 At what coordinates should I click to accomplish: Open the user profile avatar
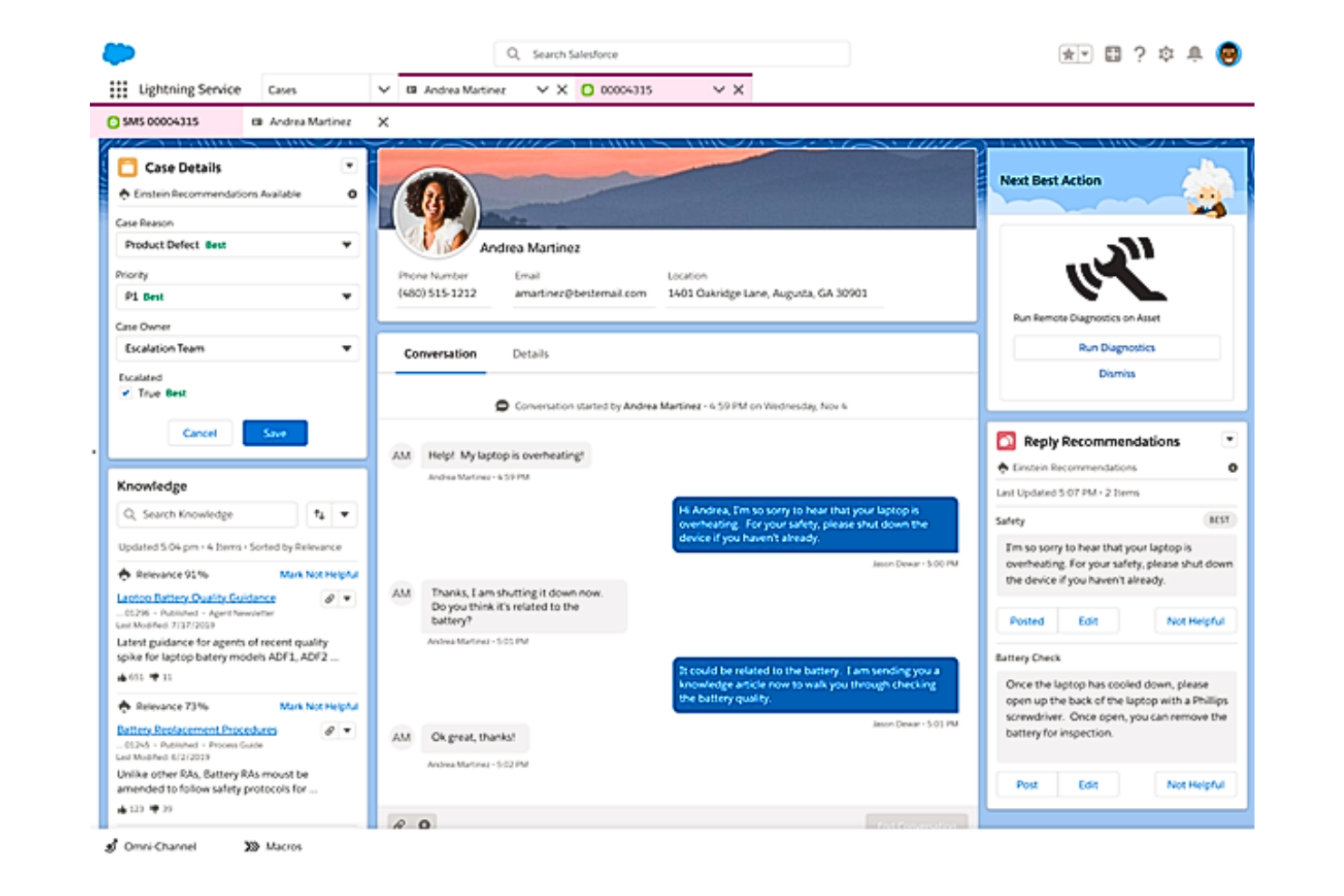(1229, 54)
